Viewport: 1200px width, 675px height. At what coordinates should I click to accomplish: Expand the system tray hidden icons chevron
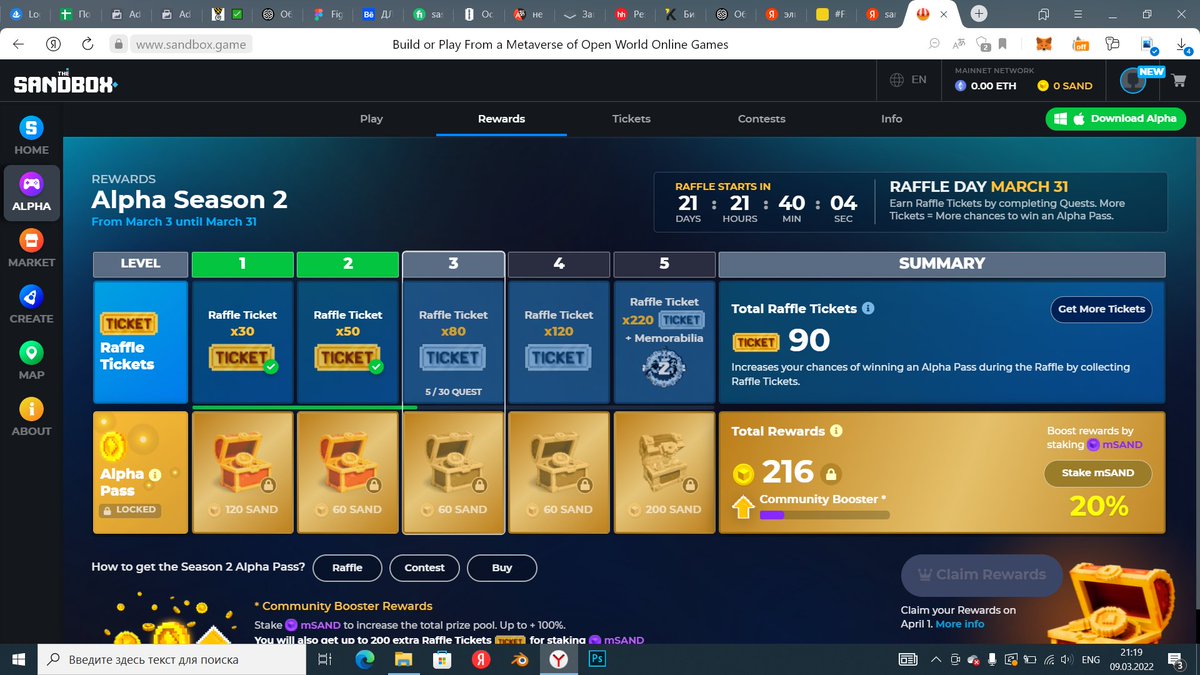(x=936, y=659)
